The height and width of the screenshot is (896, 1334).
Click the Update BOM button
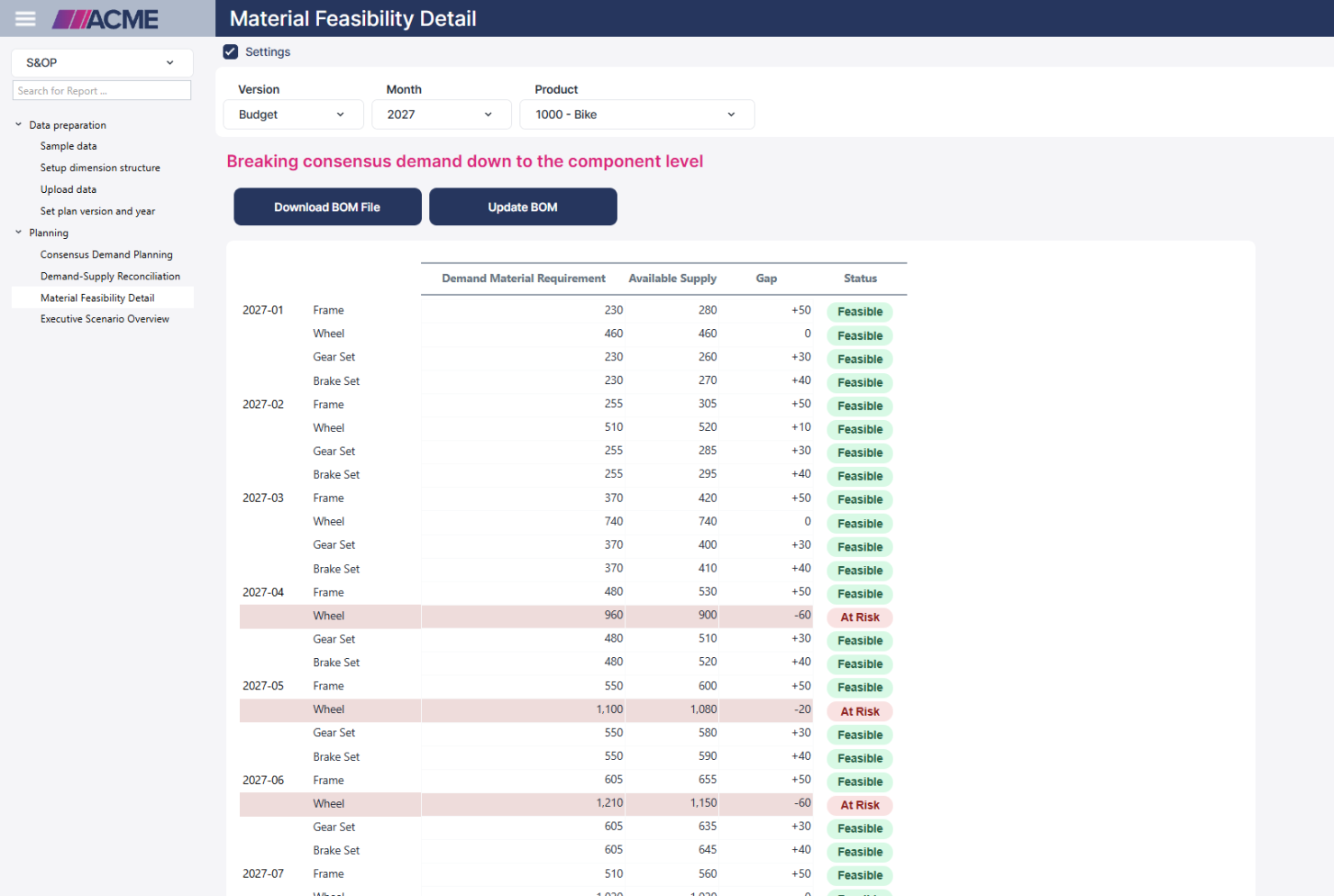point(523,207)
